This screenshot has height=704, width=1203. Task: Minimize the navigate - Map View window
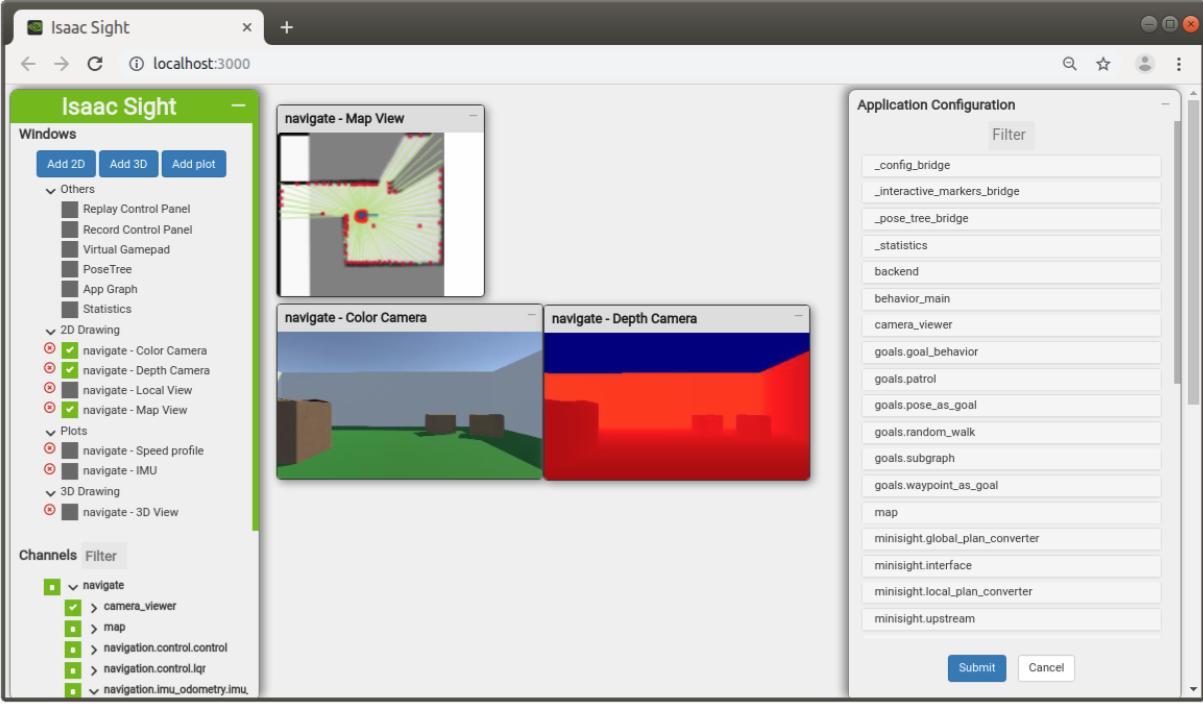[x=473, y=115]
